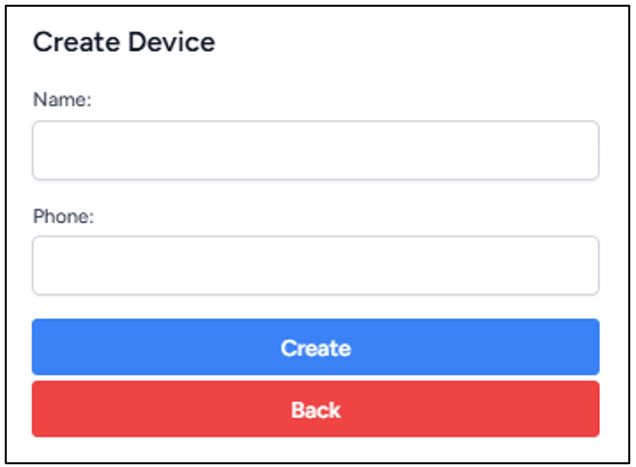The width and height of the screenshot is (636, 467).
Task: Click the white "Create" text on the blue button
Action: point(316,348)
